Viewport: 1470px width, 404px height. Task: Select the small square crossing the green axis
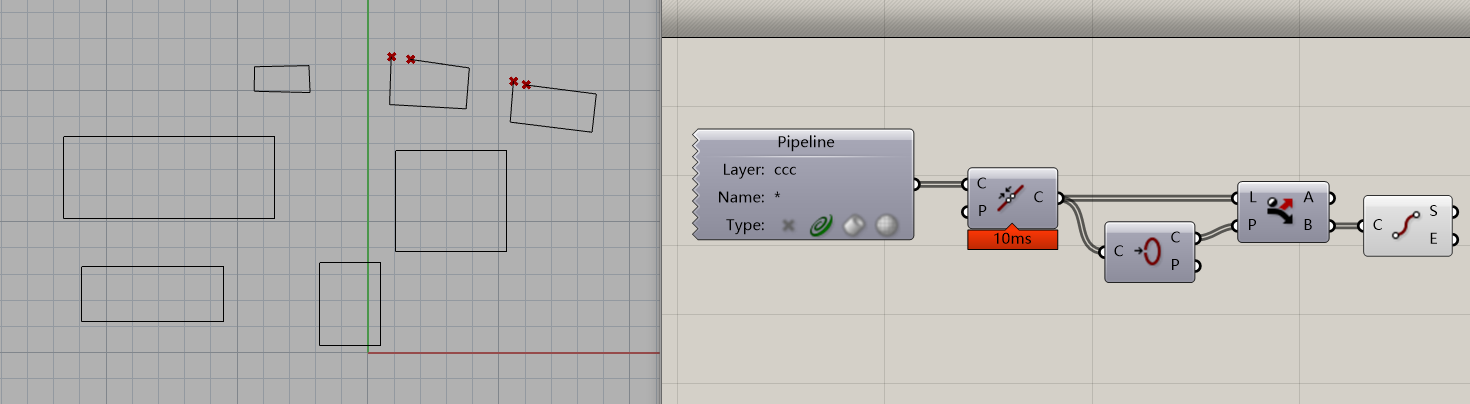click(350, 304)
